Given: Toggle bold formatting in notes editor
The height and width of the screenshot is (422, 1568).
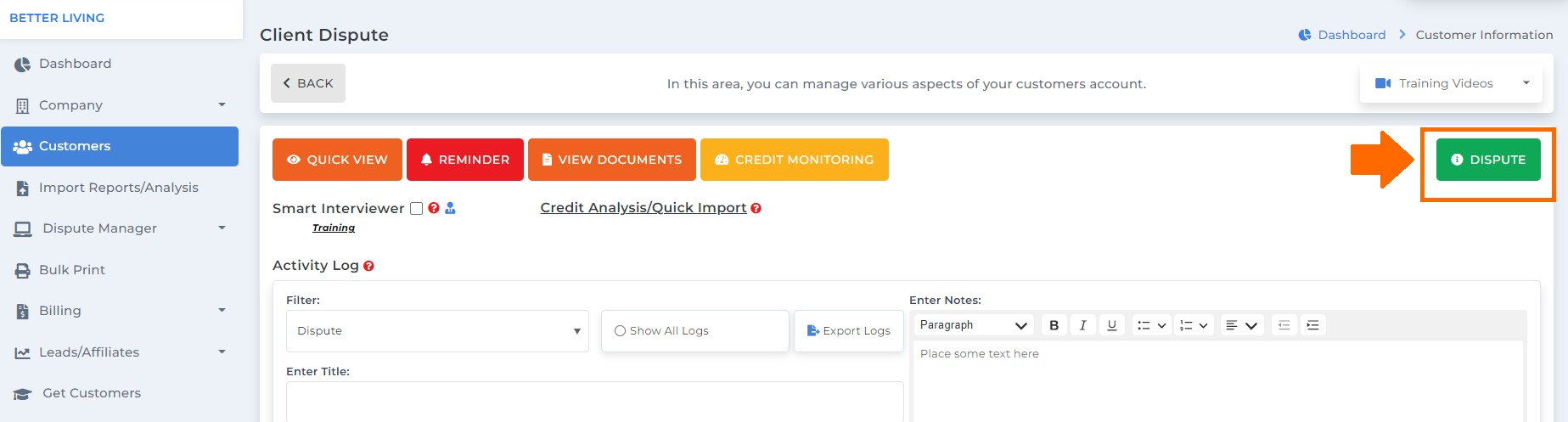Looking at the screenshot, I should 1054,325.
